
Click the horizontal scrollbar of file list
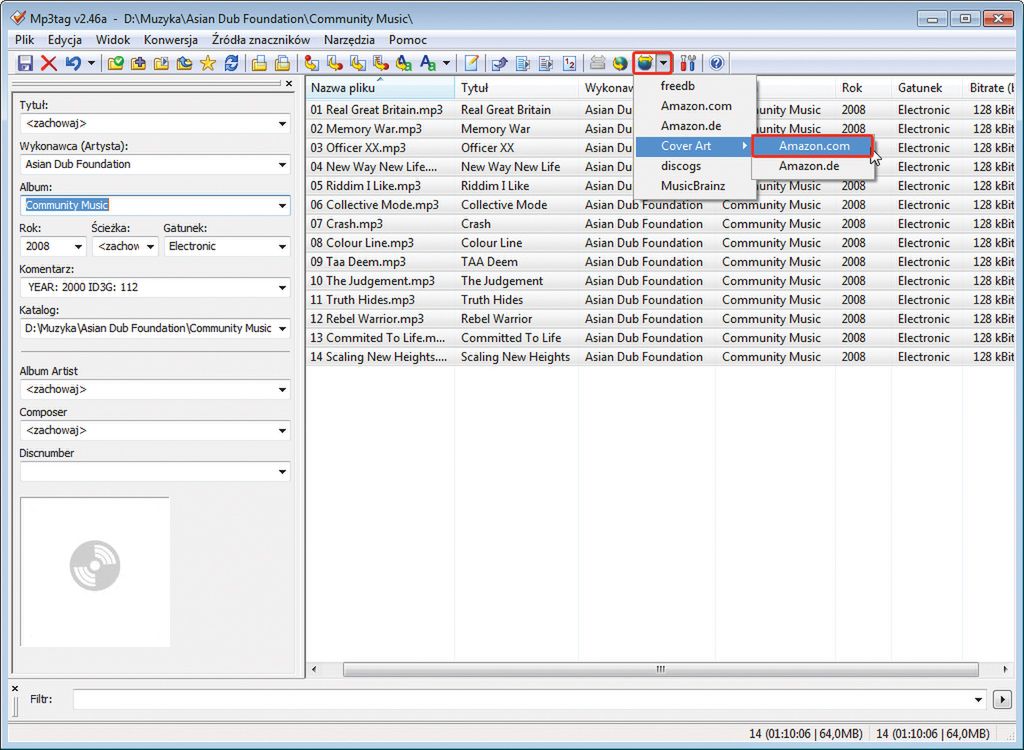[x=658, y=669]
